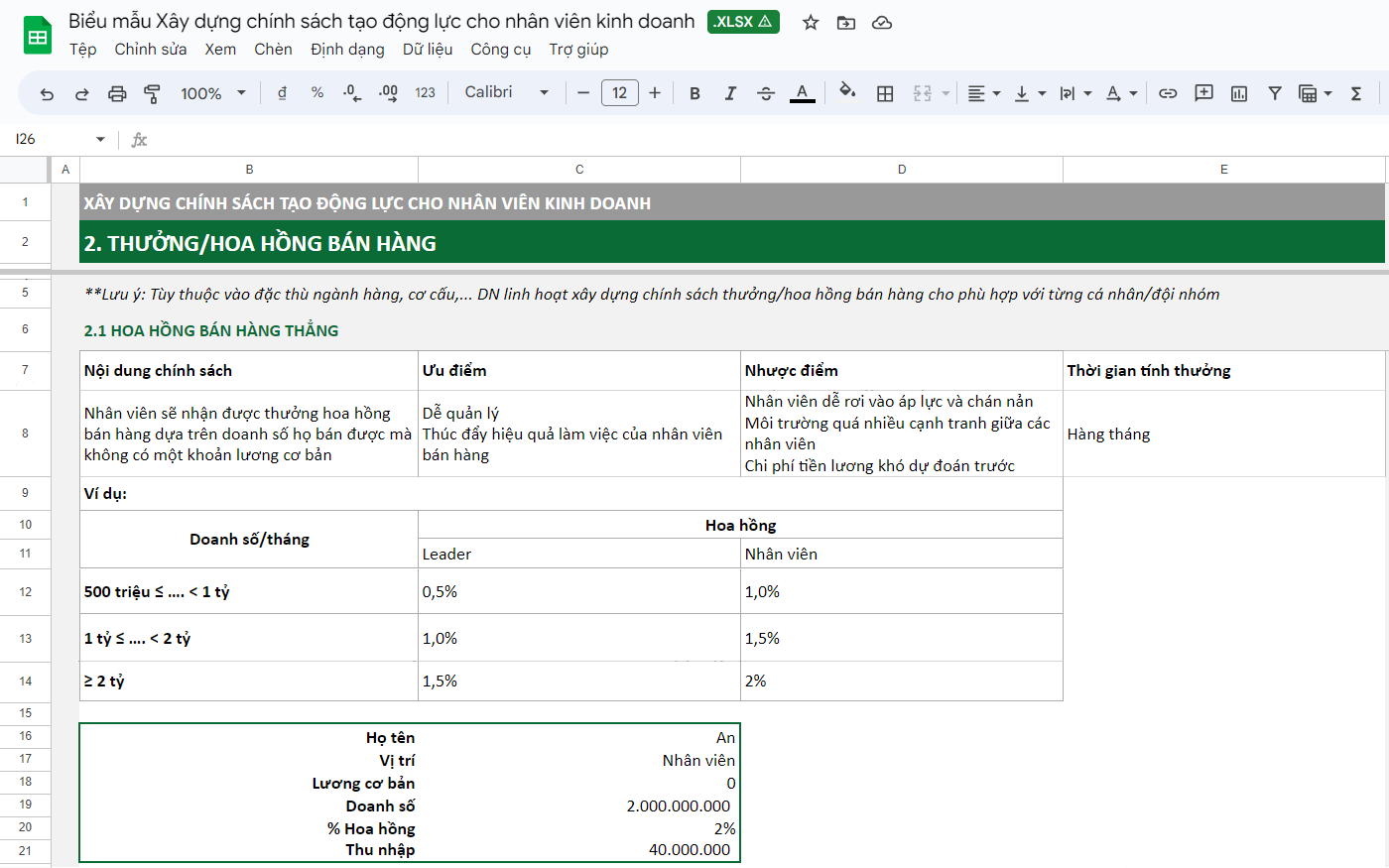
Task: Open the fill color picker
Action: (847, 92)
